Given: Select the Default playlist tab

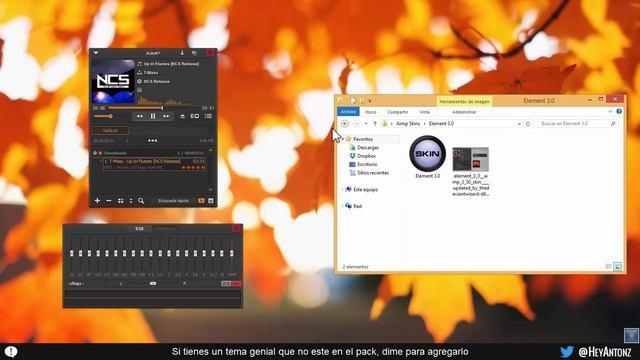Looking at the screenshot, I should 110,131.
